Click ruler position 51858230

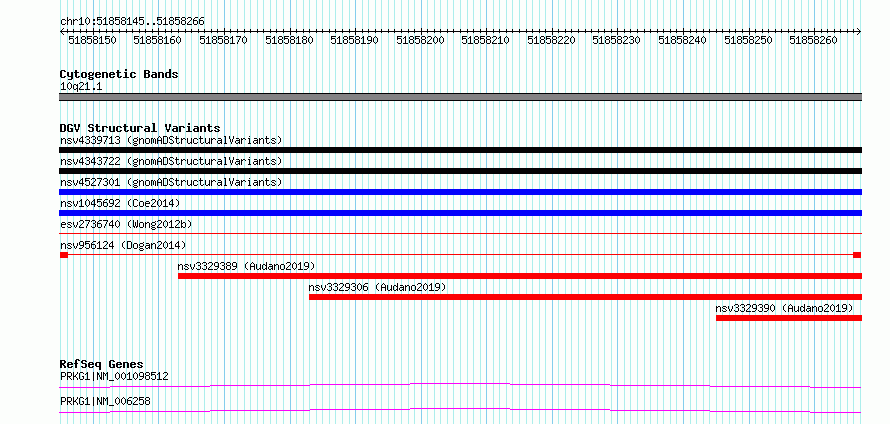pos(617,40)
